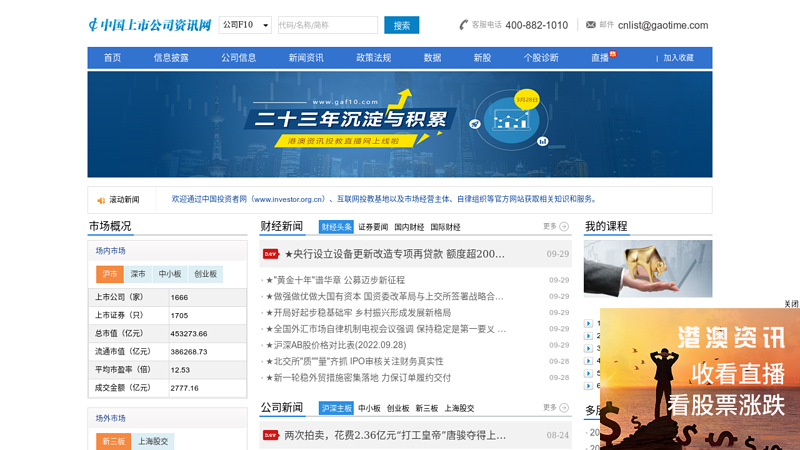The height and width of the screenshot is (450, 800).
Task: Select the 创业板 market overview tab
Action: [205, 274]
